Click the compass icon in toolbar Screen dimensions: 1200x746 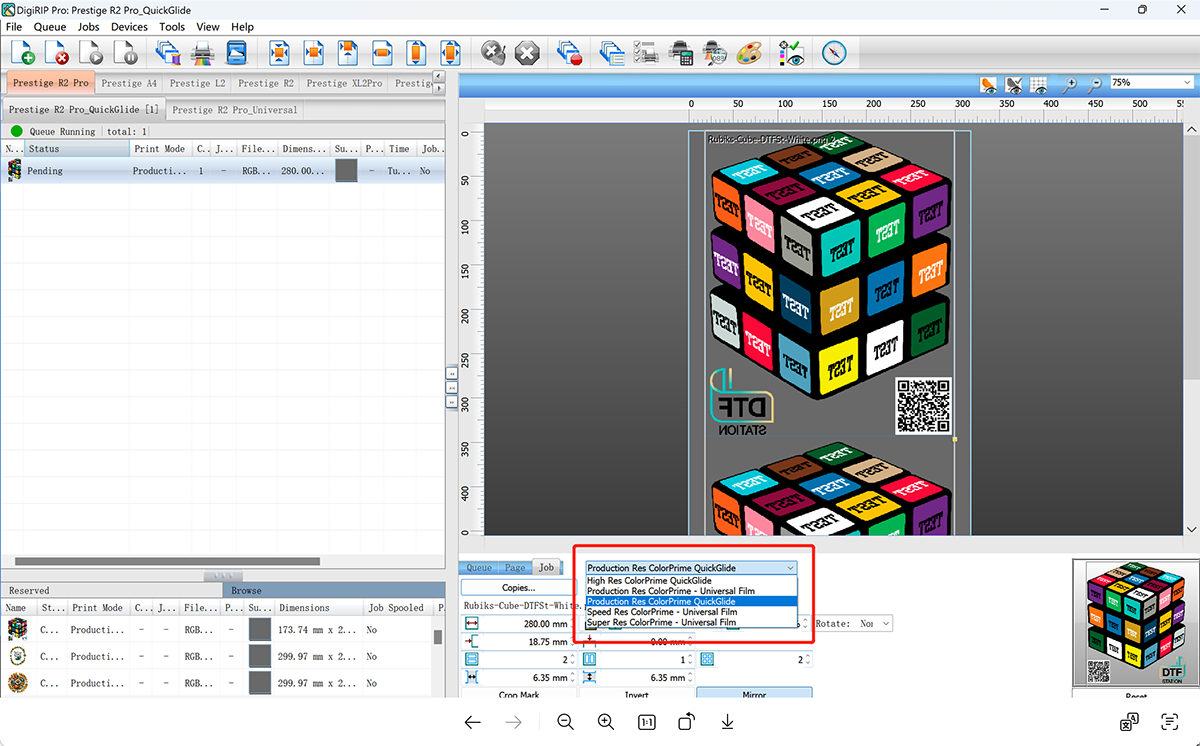834,53
